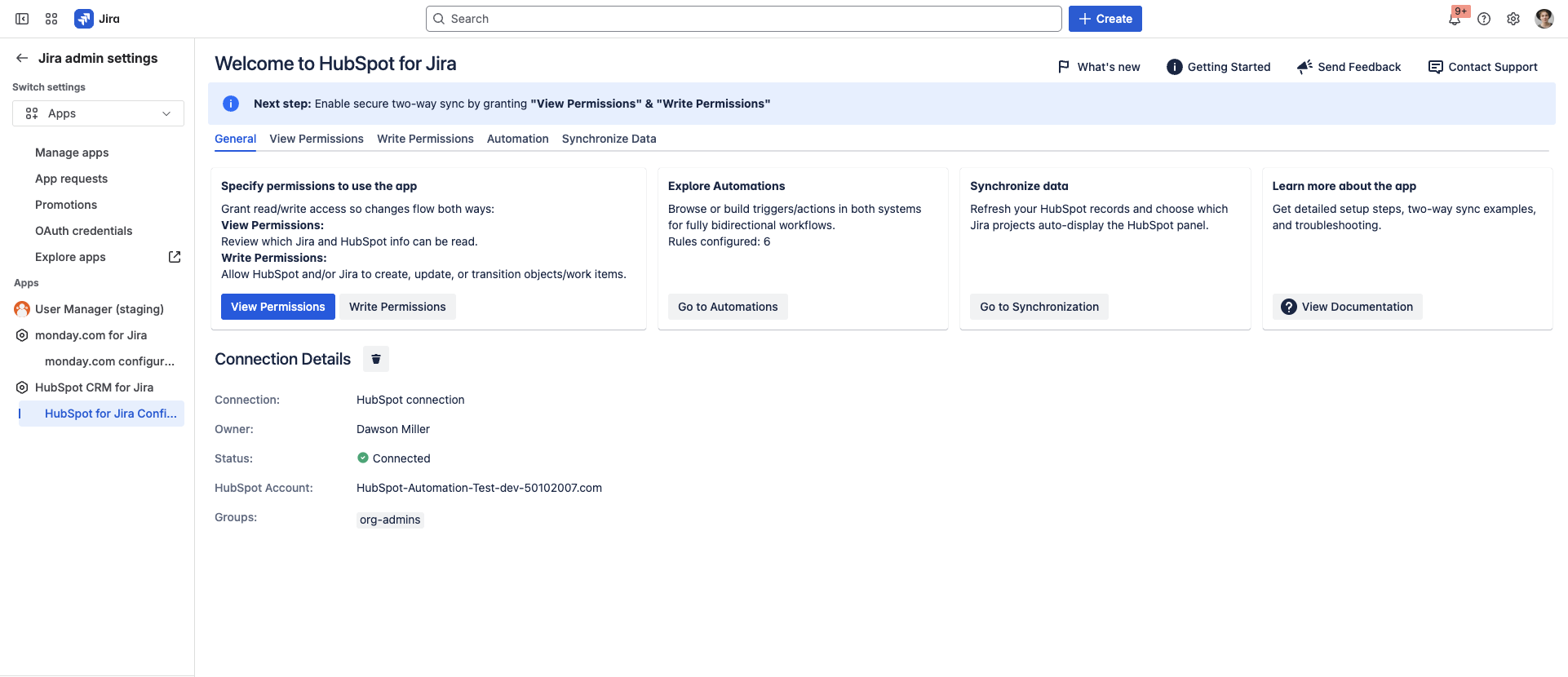Open monday.com configuration sidebar item
Image resolution: width=1568 pixels, height=677 pixels.
(x=109, y=361)
